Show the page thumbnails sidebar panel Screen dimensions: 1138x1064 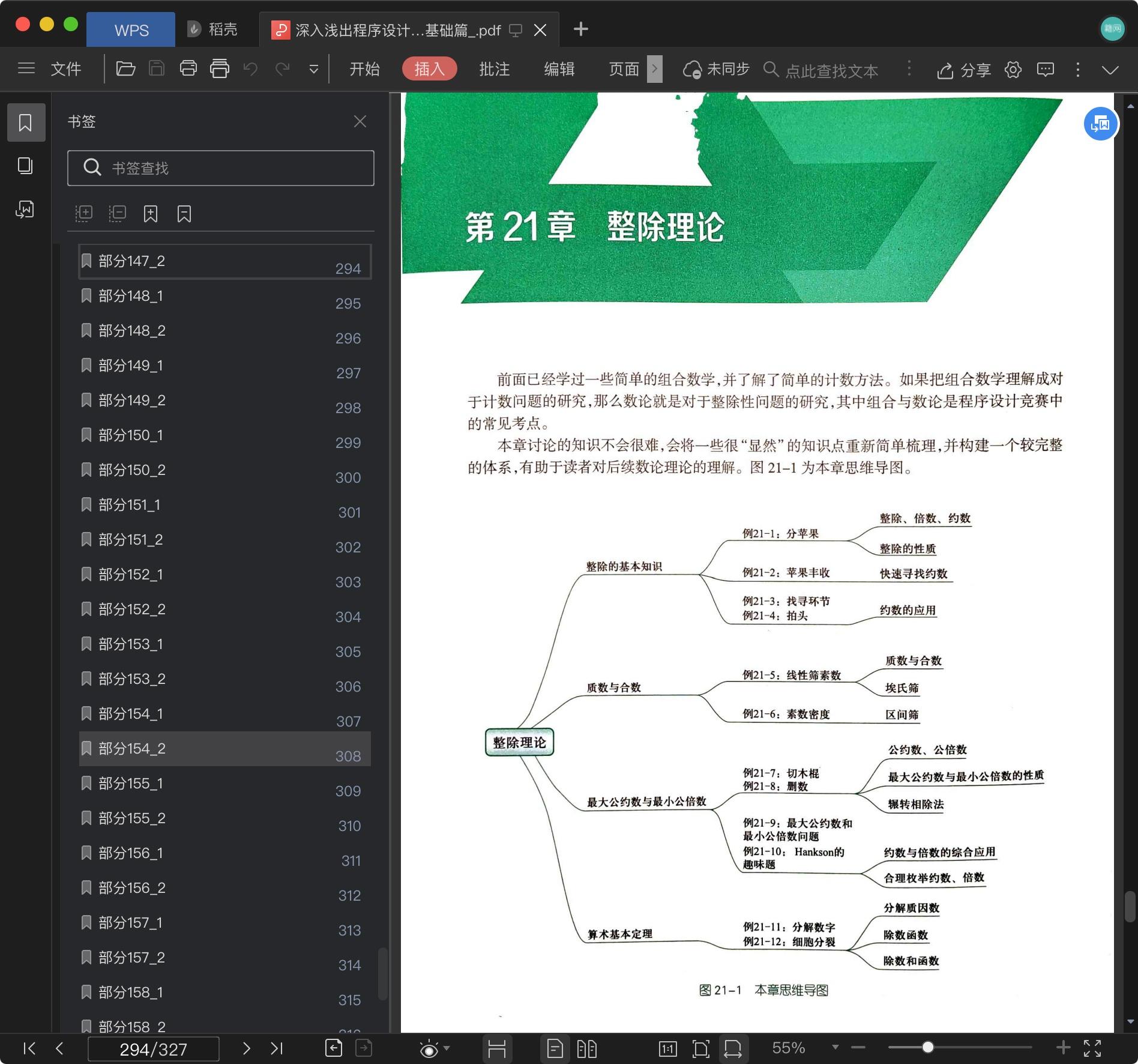(x=25, y=166)
